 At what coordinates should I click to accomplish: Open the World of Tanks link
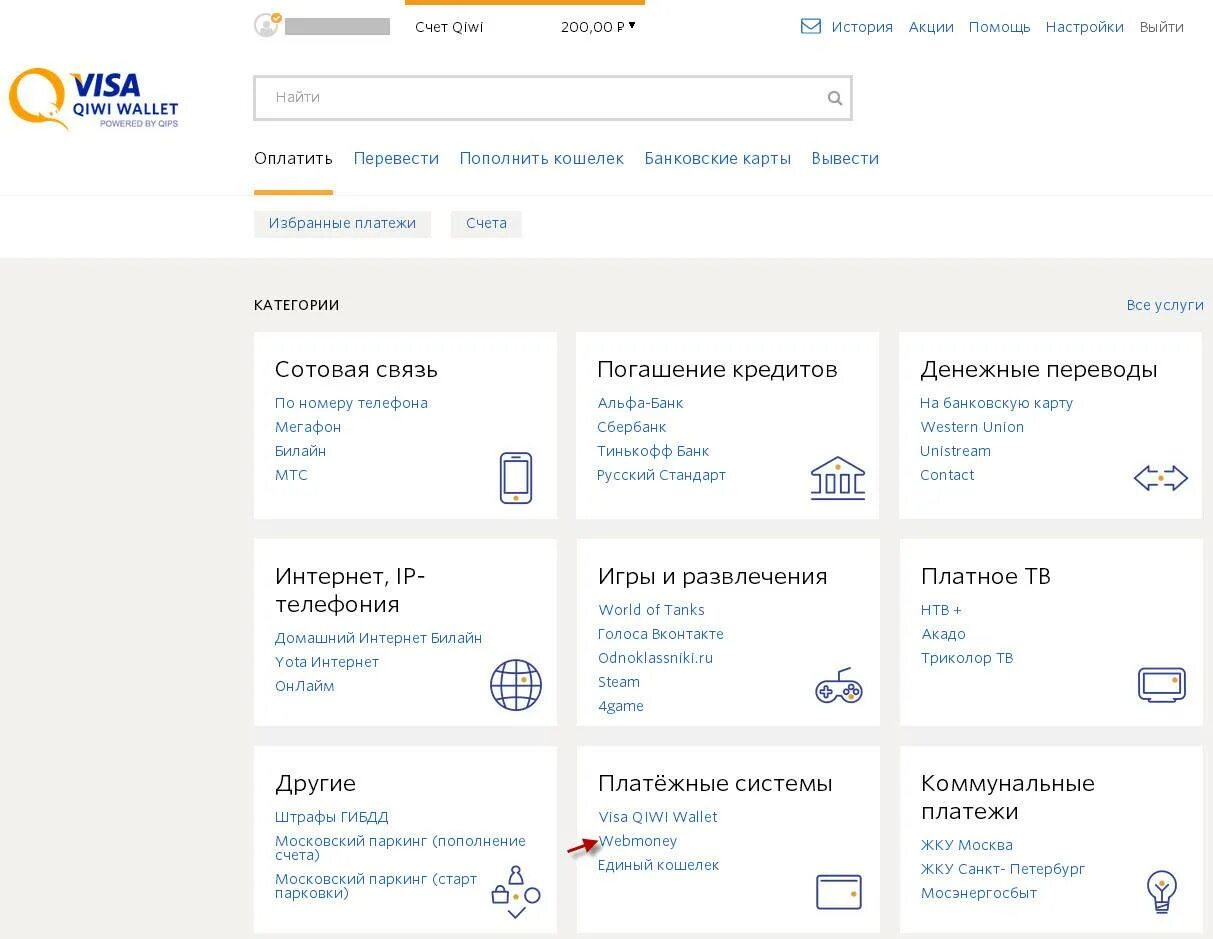[651, 610]
